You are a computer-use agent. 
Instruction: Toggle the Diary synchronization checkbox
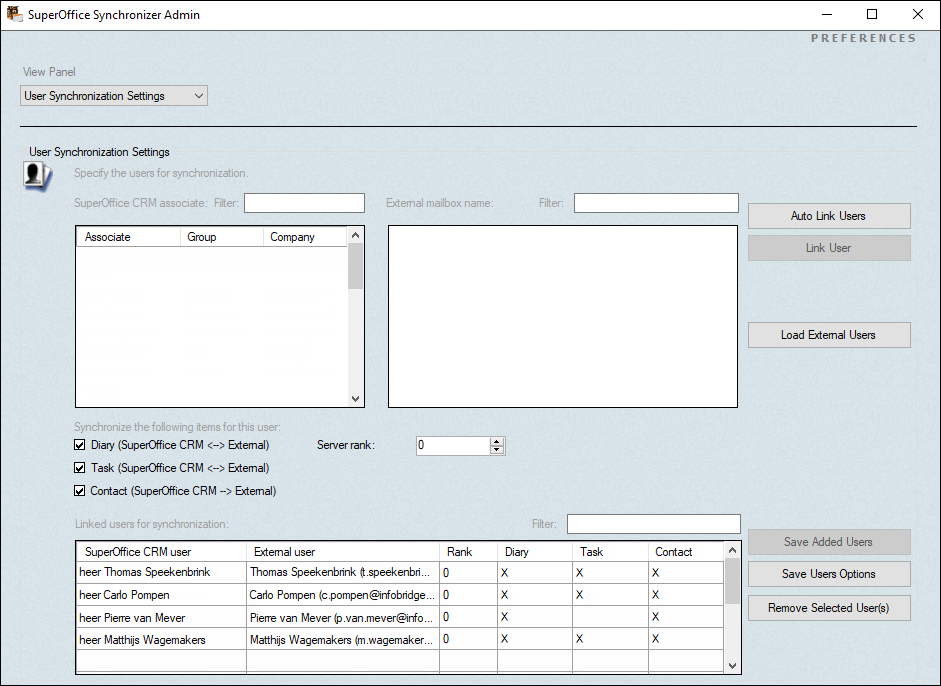(80, 445)
